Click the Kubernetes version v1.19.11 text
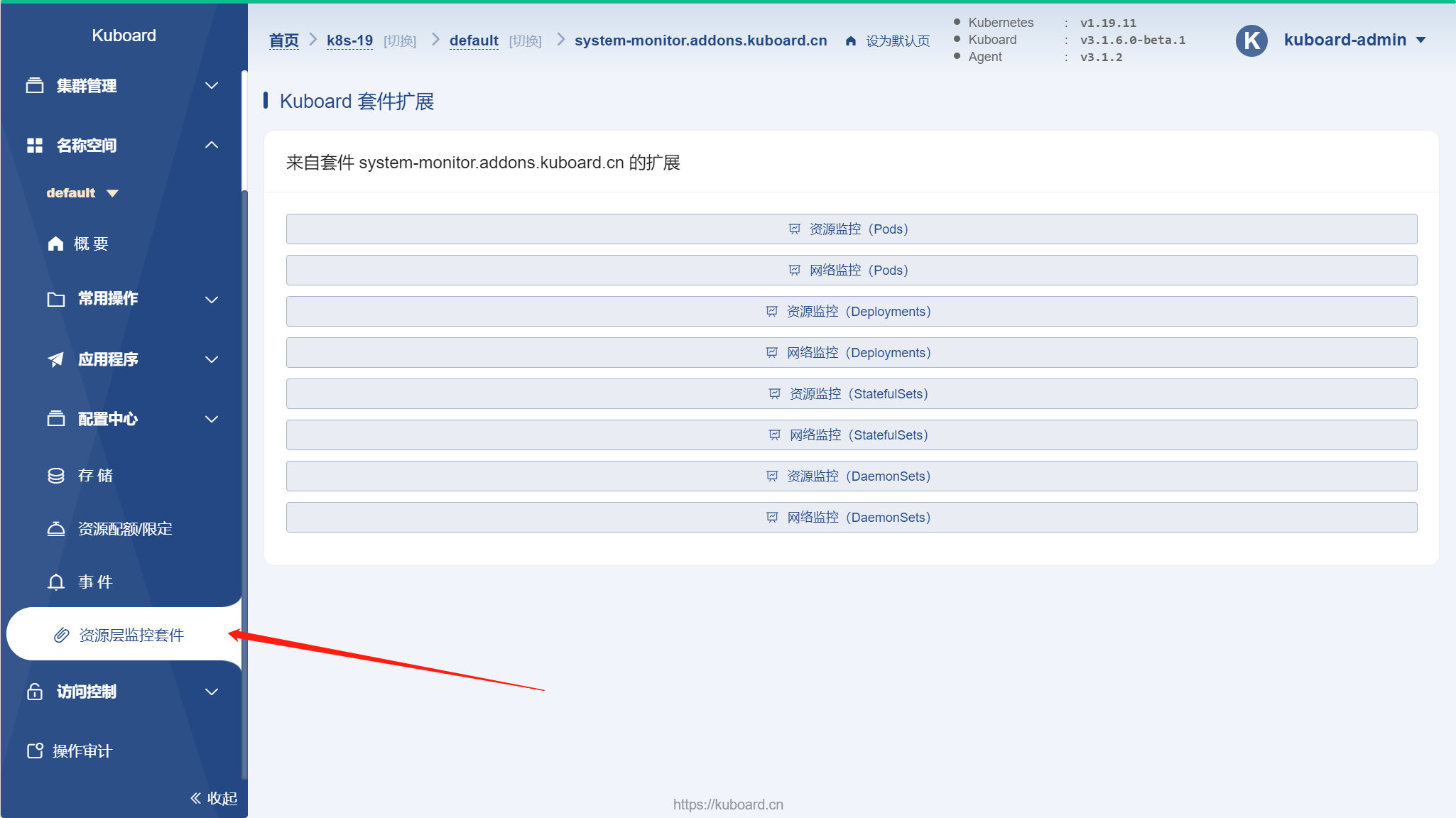The width and height of the screenshot is (1456, 818). click(1108, 23)
